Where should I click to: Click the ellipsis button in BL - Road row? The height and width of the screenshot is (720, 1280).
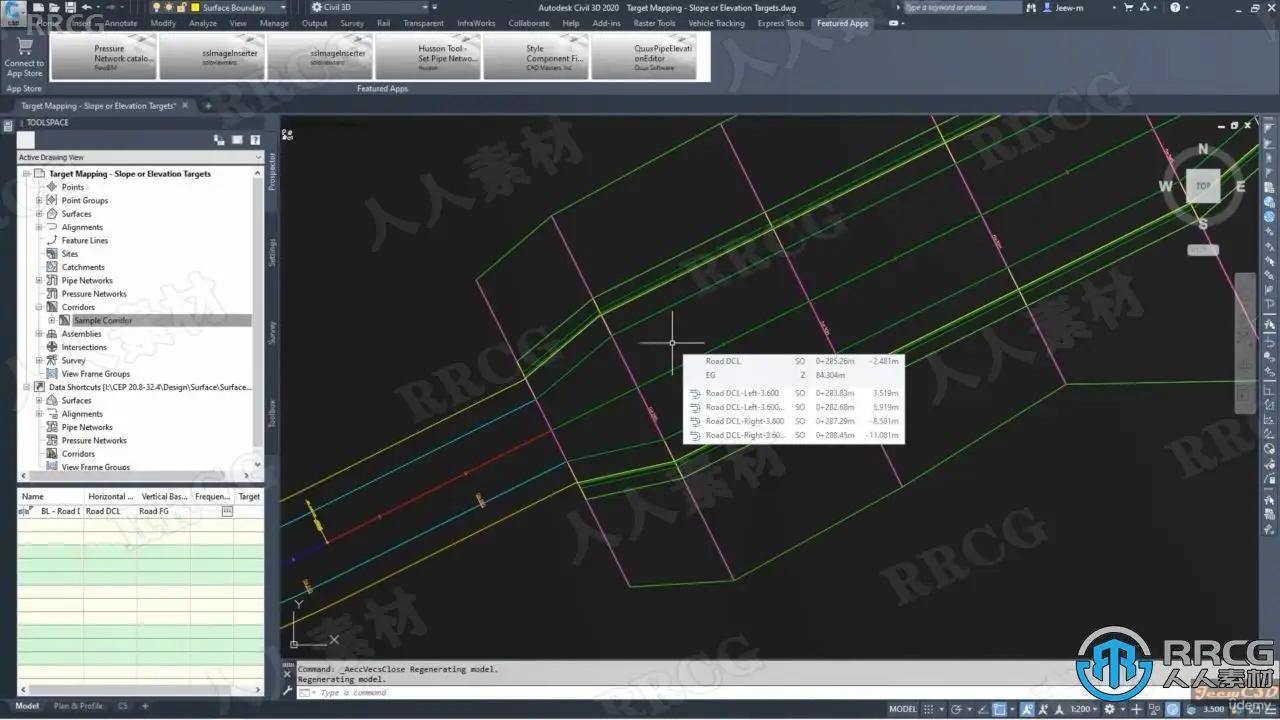[x=227, y=511]
